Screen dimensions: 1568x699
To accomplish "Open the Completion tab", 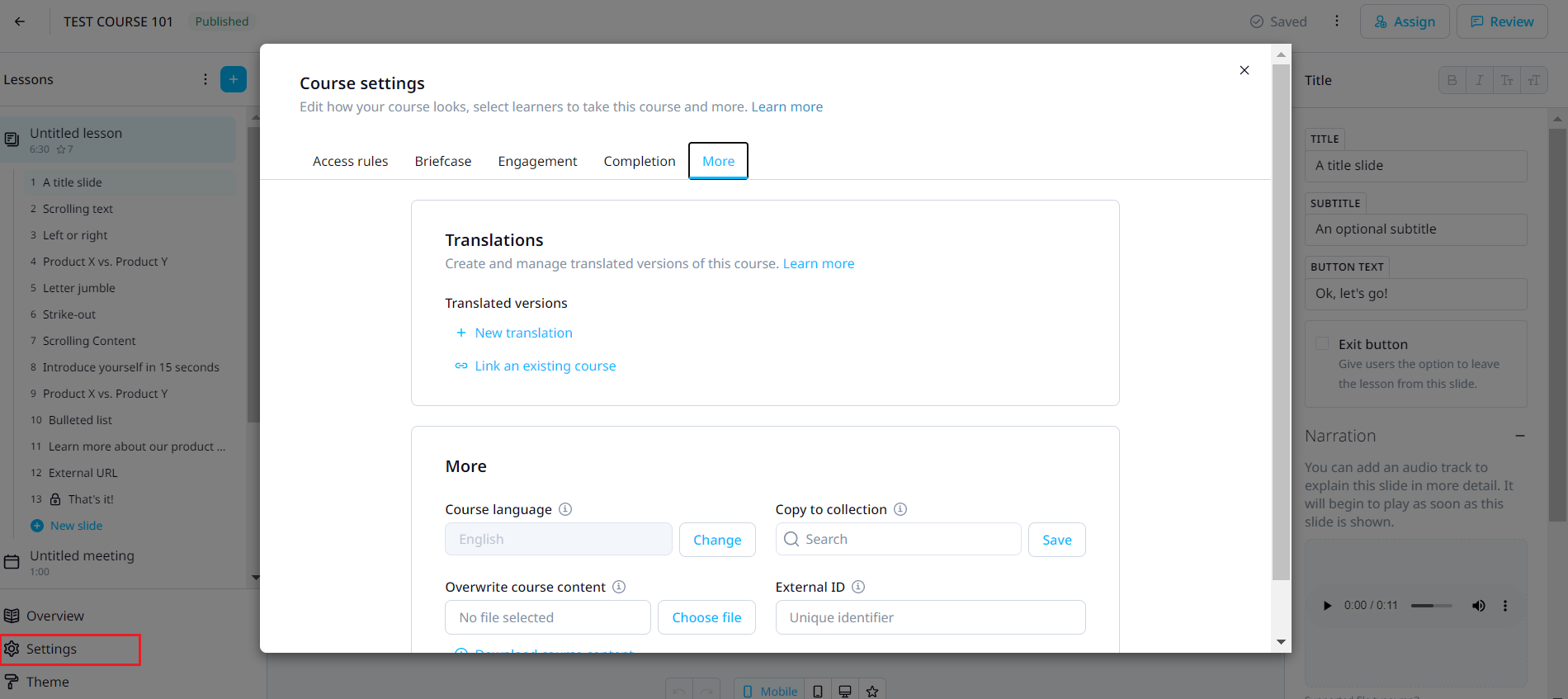I will (640, 161).
